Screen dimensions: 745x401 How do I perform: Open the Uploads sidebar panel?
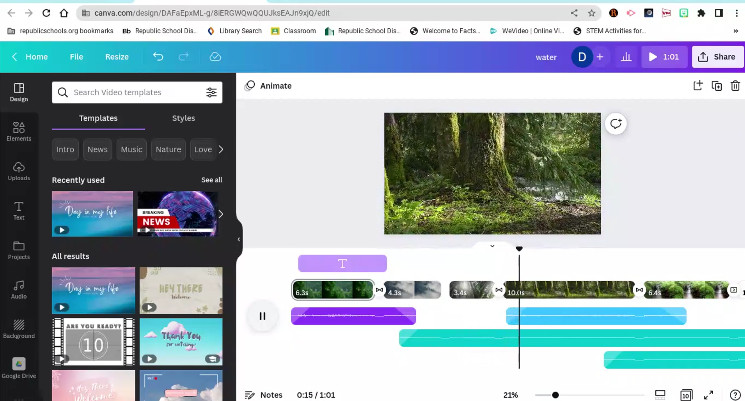[18, 171]
